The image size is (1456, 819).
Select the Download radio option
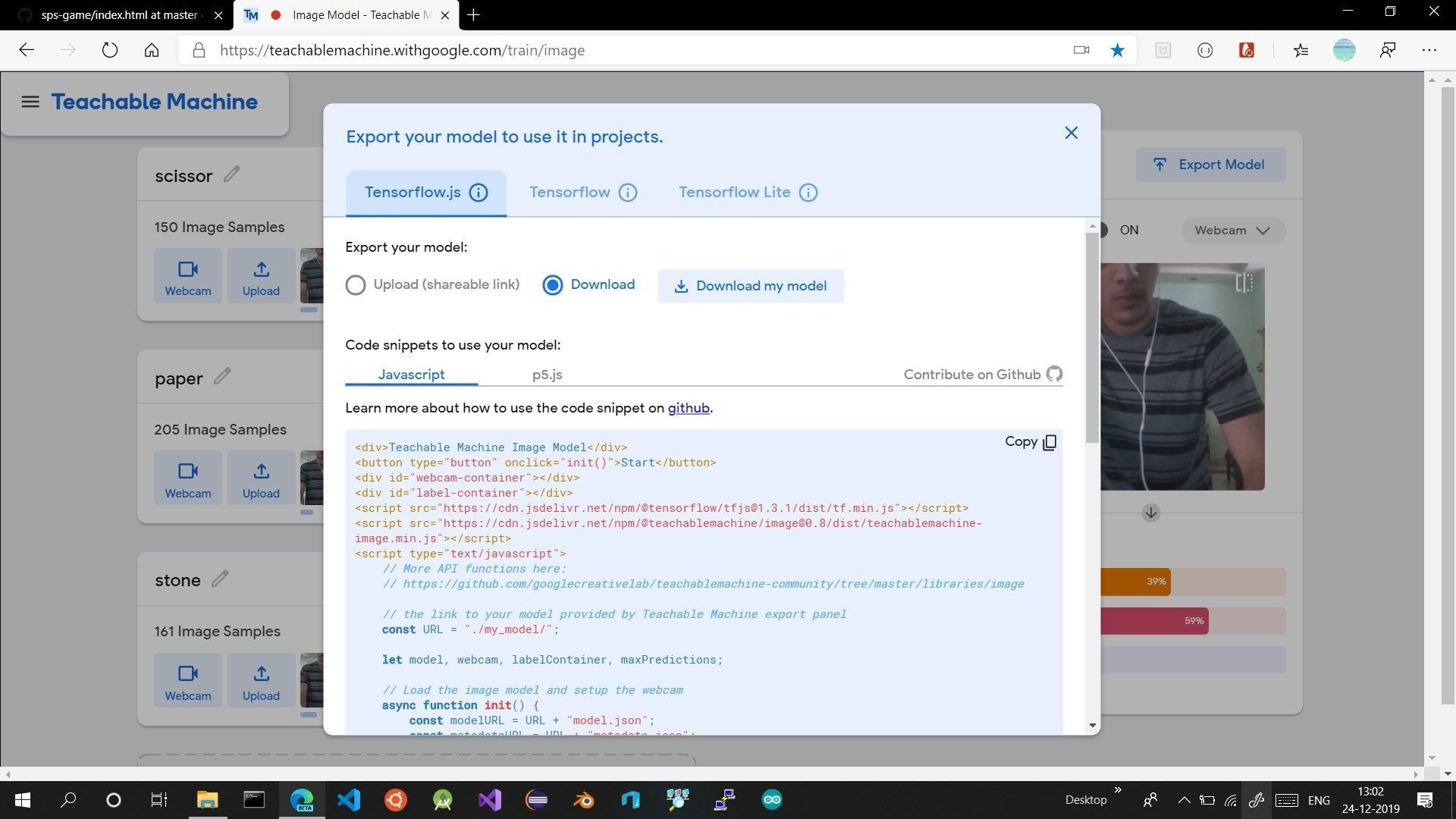[553, 285]
